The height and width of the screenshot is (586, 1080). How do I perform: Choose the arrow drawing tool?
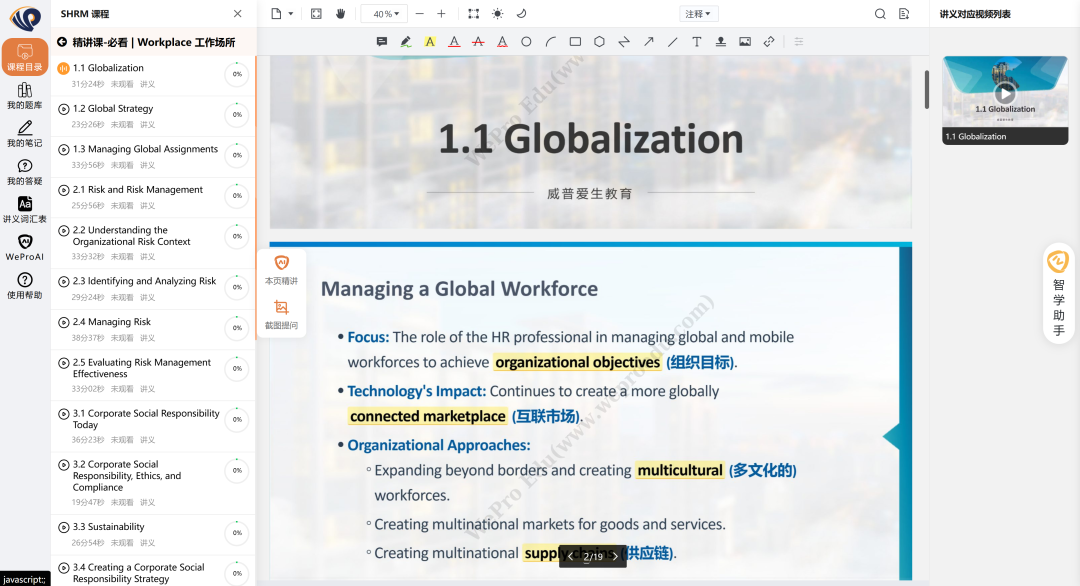(648, 42)
